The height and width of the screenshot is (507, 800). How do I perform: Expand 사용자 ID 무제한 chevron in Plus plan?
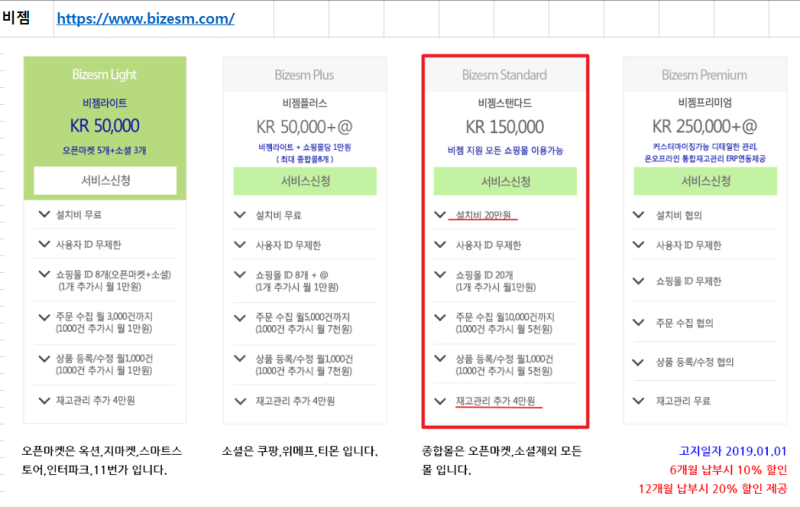tap(240, 244)
